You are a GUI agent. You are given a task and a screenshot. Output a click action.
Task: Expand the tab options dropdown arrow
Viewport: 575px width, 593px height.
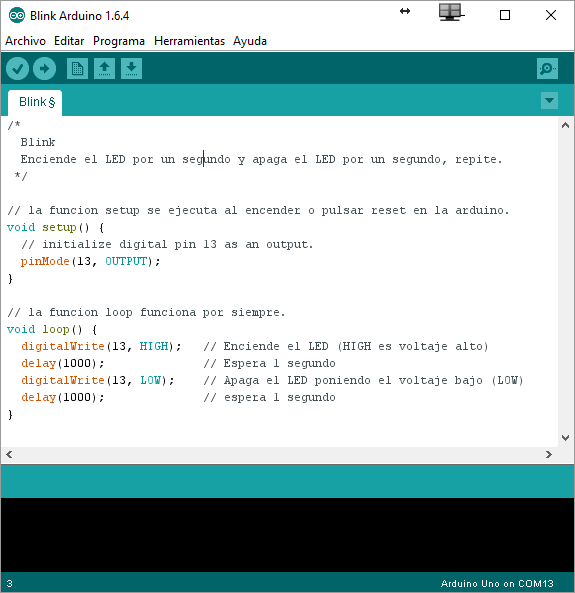[549, 101]
